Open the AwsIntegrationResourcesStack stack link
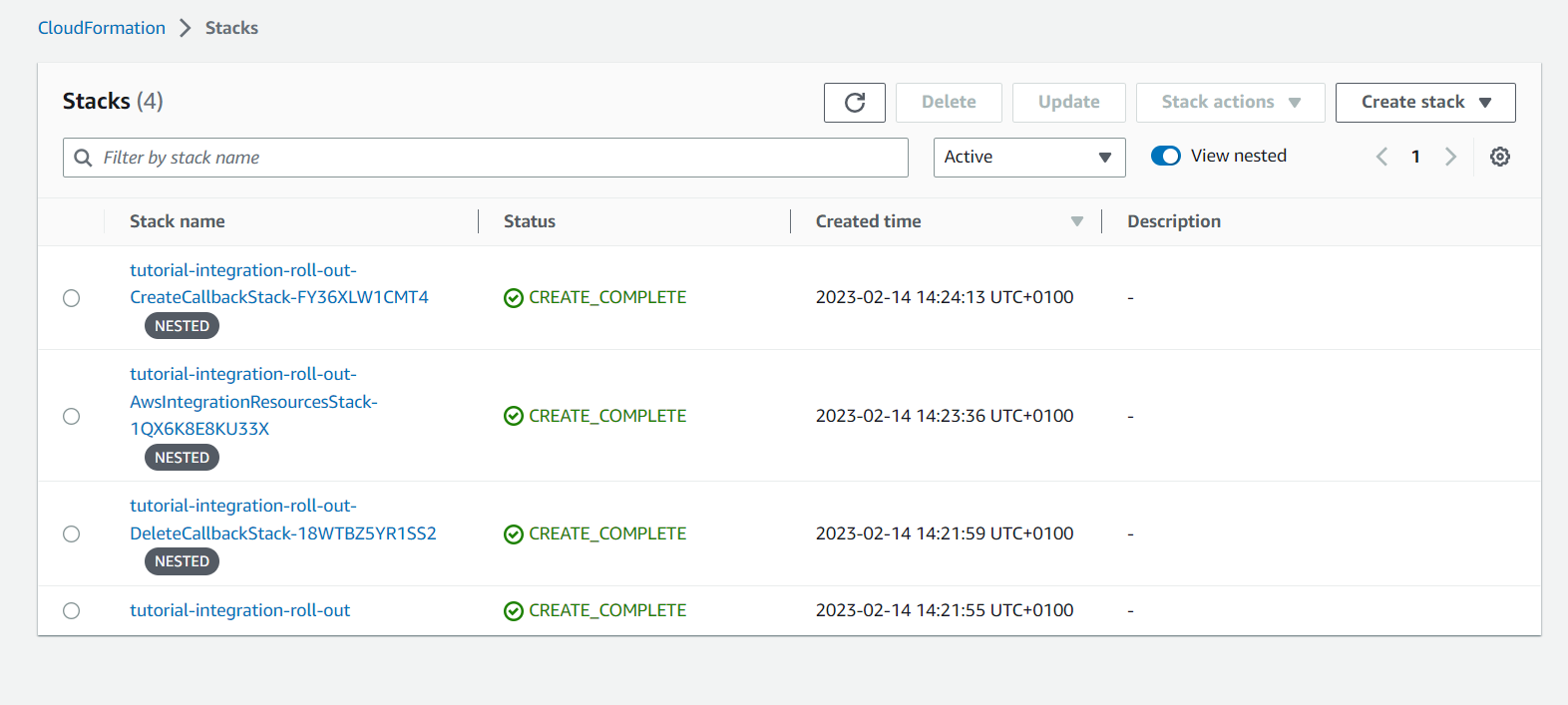This screenshot has width=1568, height=705. click(253, 402)
